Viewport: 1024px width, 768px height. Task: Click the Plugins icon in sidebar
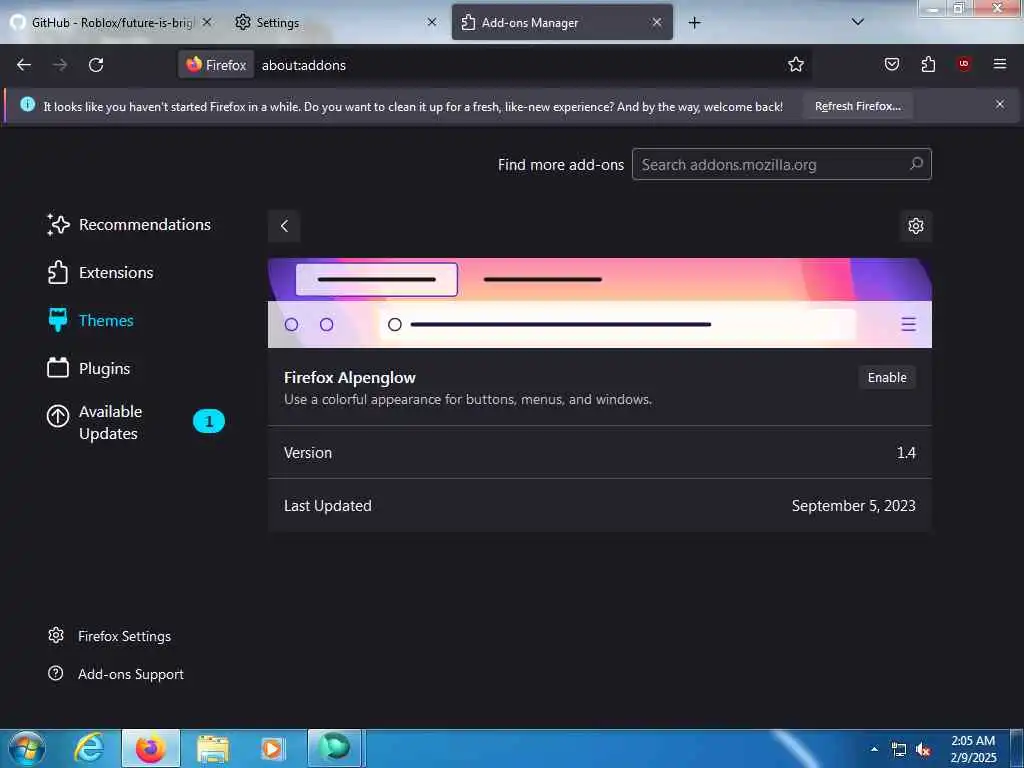pyautogui.click(x=58, y=368)
